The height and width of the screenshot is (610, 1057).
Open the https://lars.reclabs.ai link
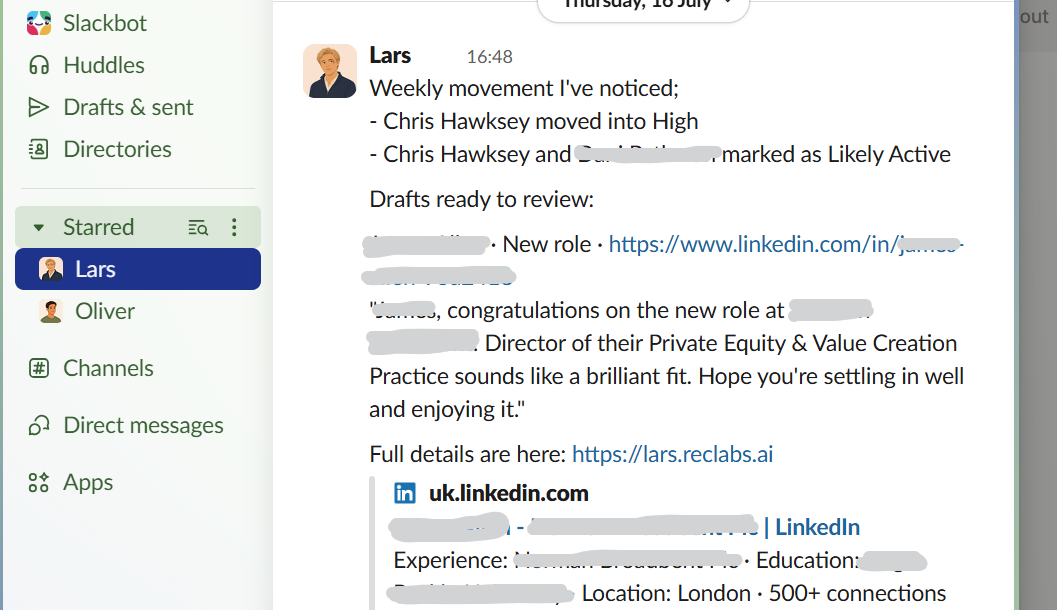[x=672, y=454]
